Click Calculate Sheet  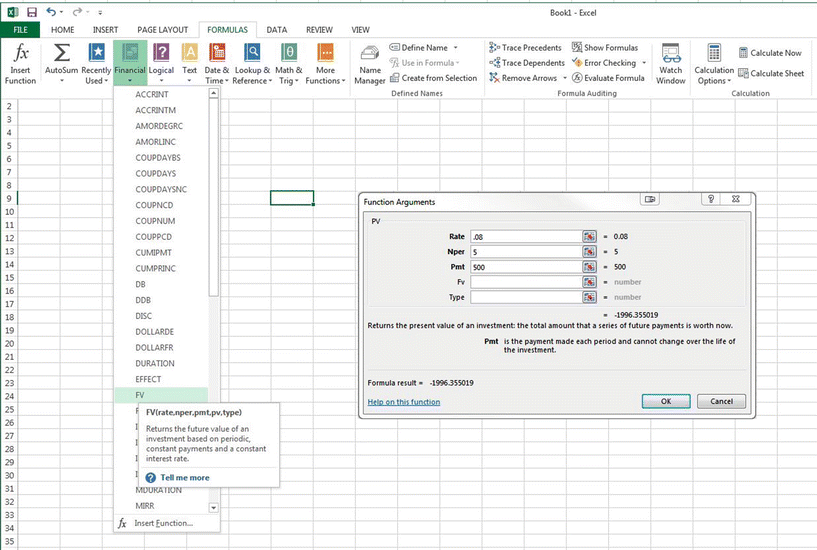click(771, 73)
